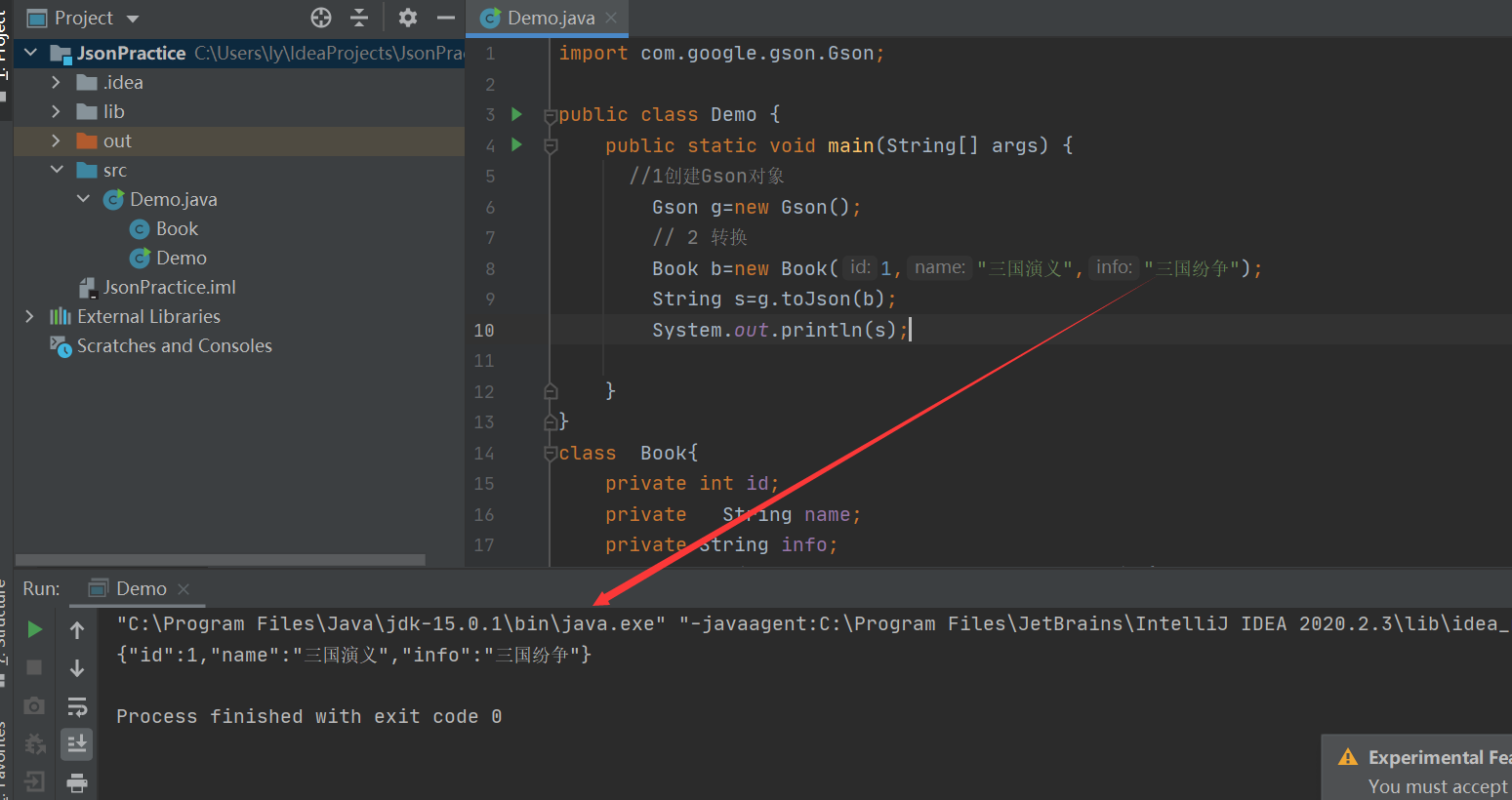Screen dimensions: 1512x800
Task: Collapse the JsonPractice project root
Action: pyautogui.click(x=31, y=53)
